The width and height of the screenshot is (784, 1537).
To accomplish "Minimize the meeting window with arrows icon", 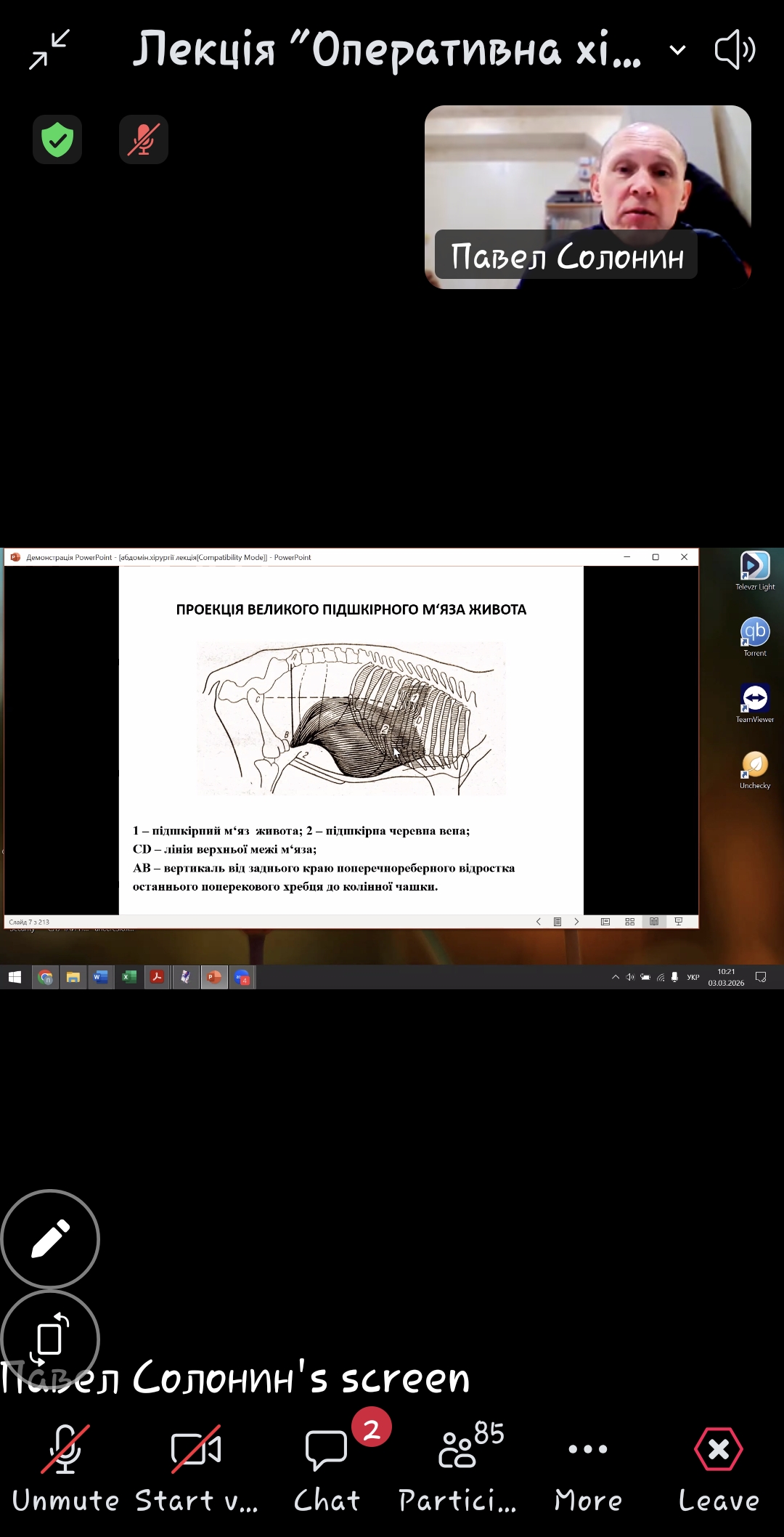I will (x=49, y=49).
